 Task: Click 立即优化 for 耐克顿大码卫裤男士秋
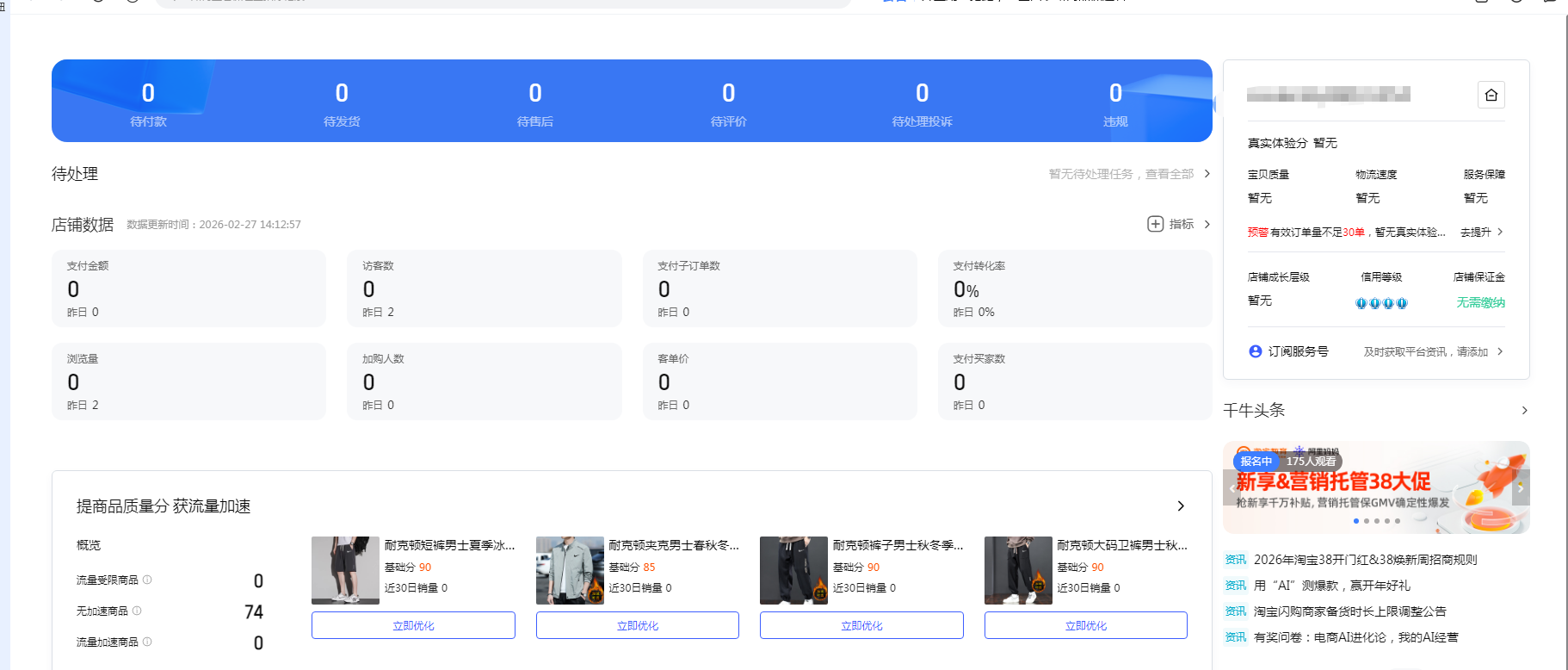click(1086, 625)
